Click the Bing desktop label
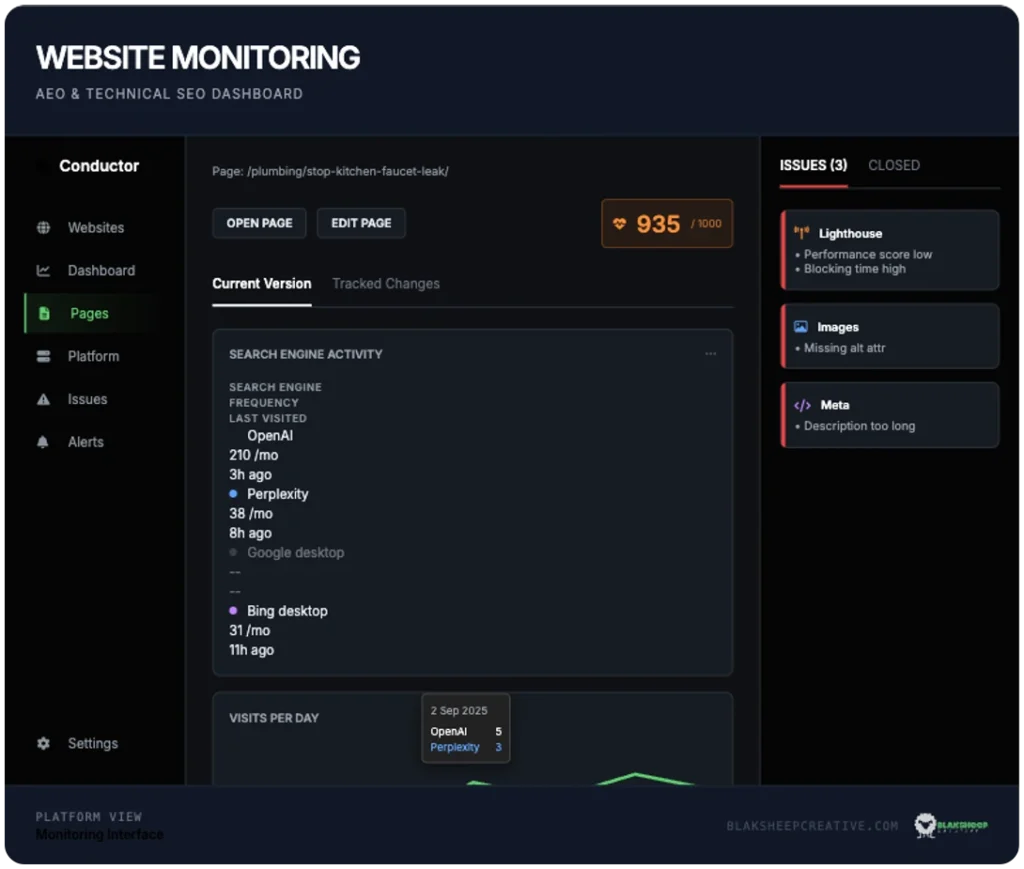The height and width of the screenshot is (869, 1024). click(287, 611)
